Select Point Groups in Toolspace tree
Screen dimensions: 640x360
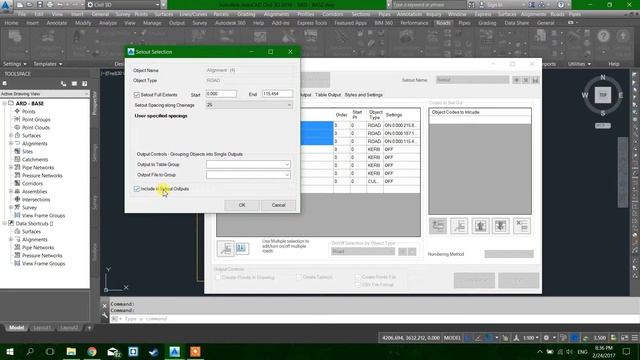pos(36,120)
